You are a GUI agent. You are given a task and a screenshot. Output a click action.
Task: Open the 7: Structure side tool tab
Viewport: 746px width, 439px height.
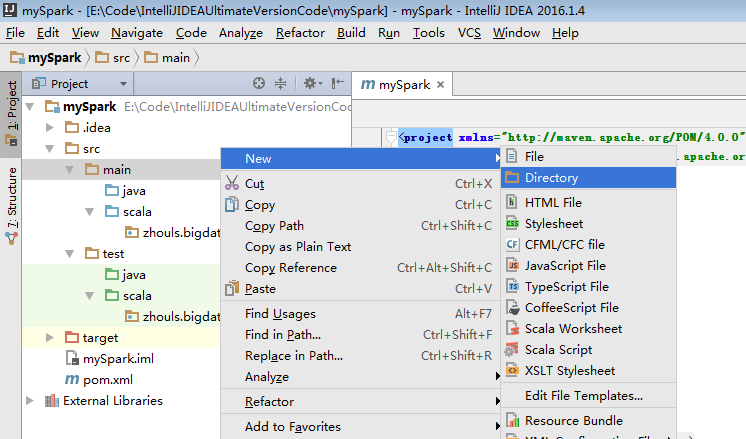coord(11,206)
